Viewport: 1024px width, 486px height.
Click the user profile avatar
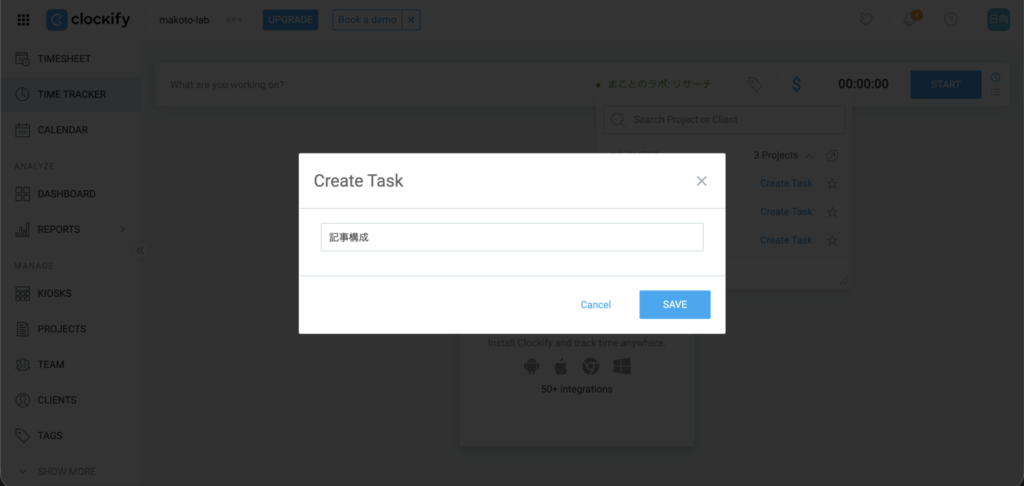click(997, 20)
